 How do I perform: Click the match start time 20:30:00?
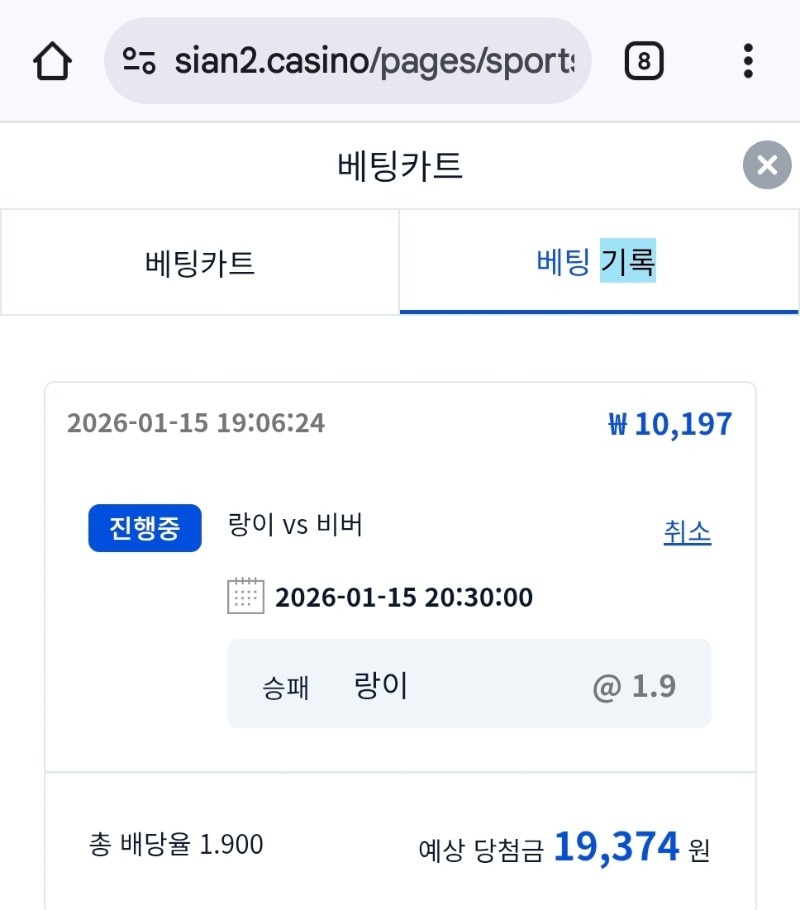[403, 598]
